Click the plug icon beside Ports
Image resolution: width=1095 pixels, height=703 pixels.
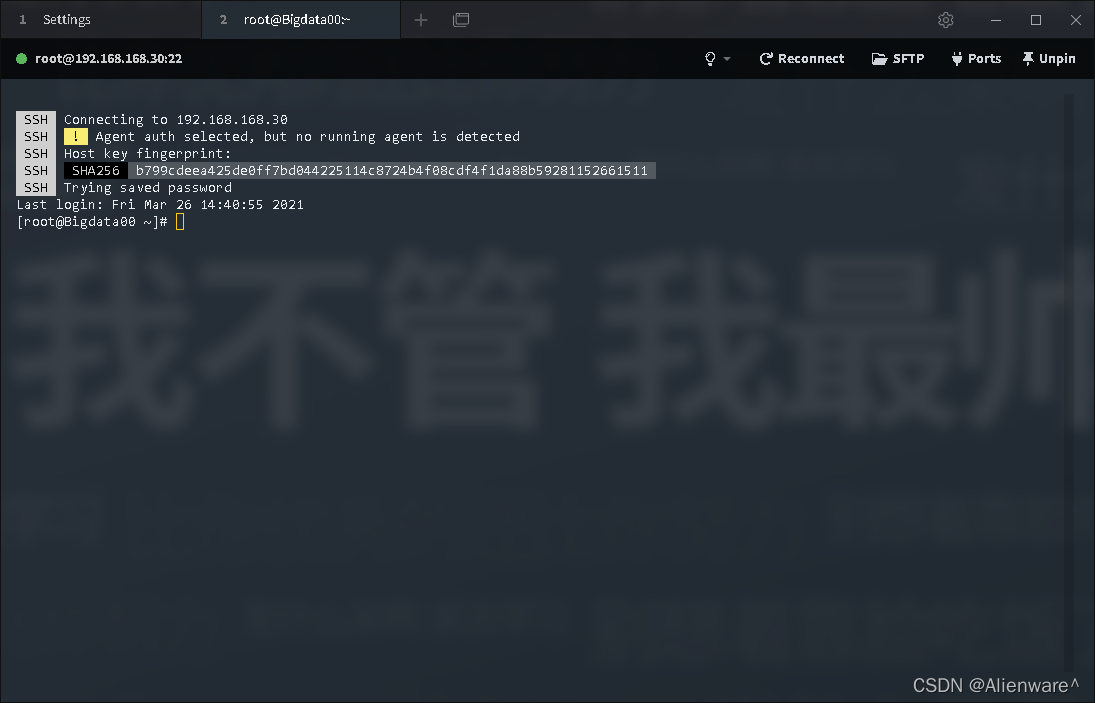point(956,58)
